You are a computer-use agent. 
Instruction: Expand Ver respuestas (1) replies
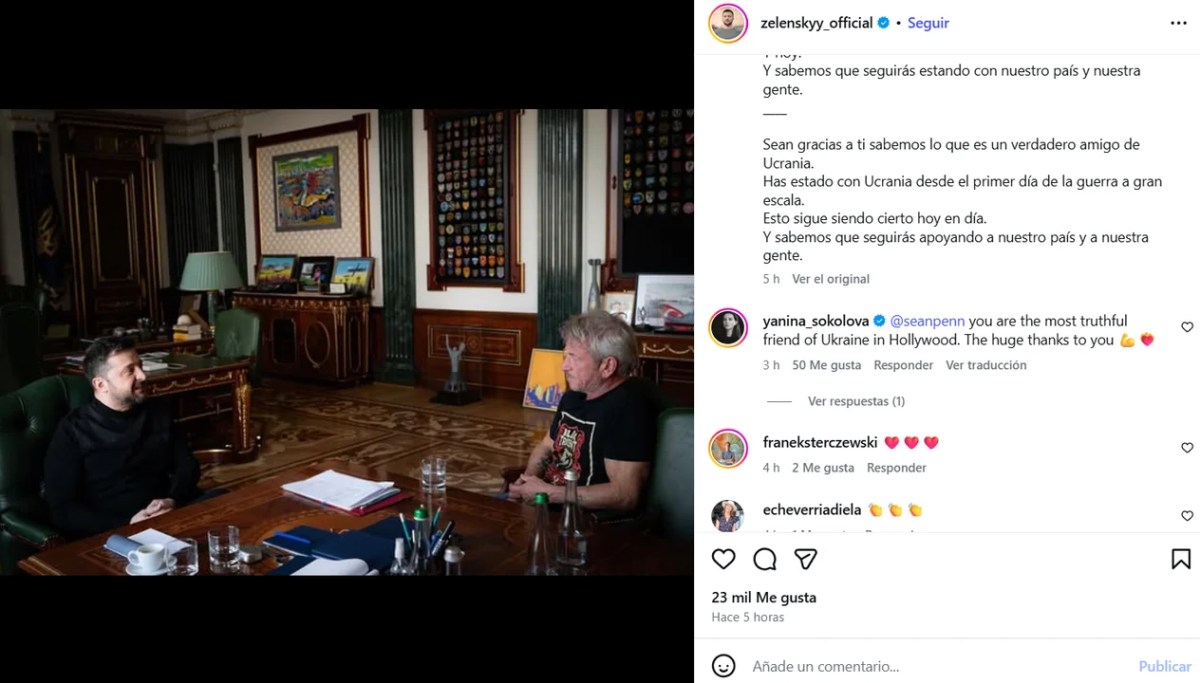[x=856, y=401]
